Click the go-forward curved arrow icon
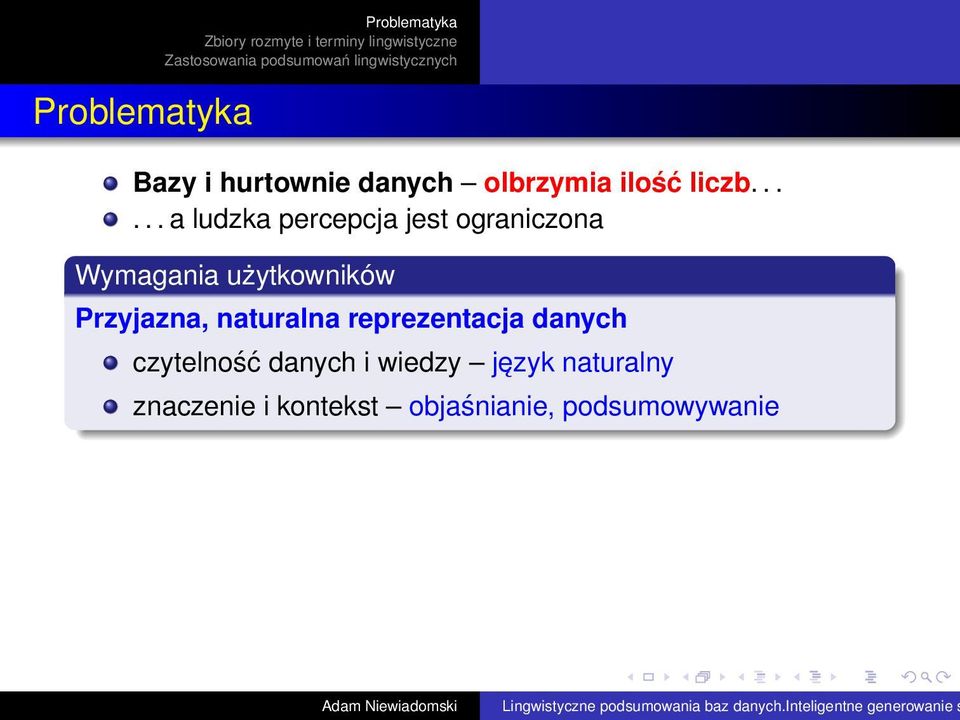Screen dimensions: 960x720 pos(943,677)
